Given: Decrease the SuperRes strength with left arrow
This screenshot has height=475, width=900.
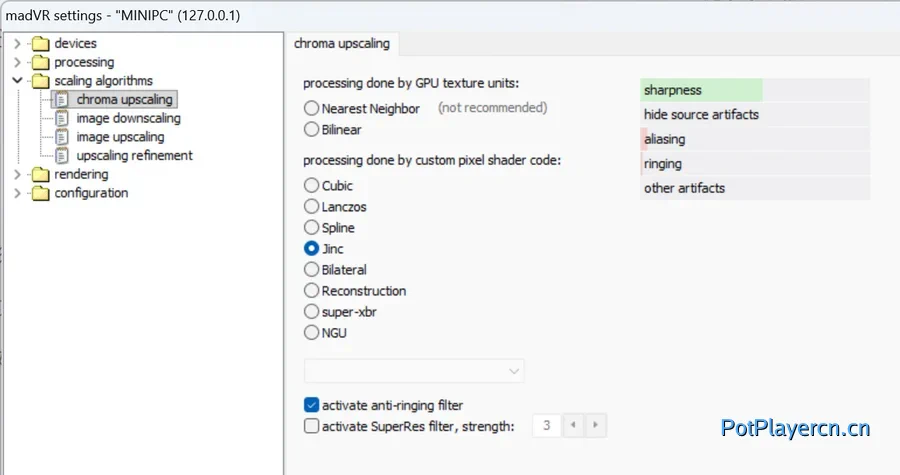Looking at the screenshot, I should [x=573, y=426].
